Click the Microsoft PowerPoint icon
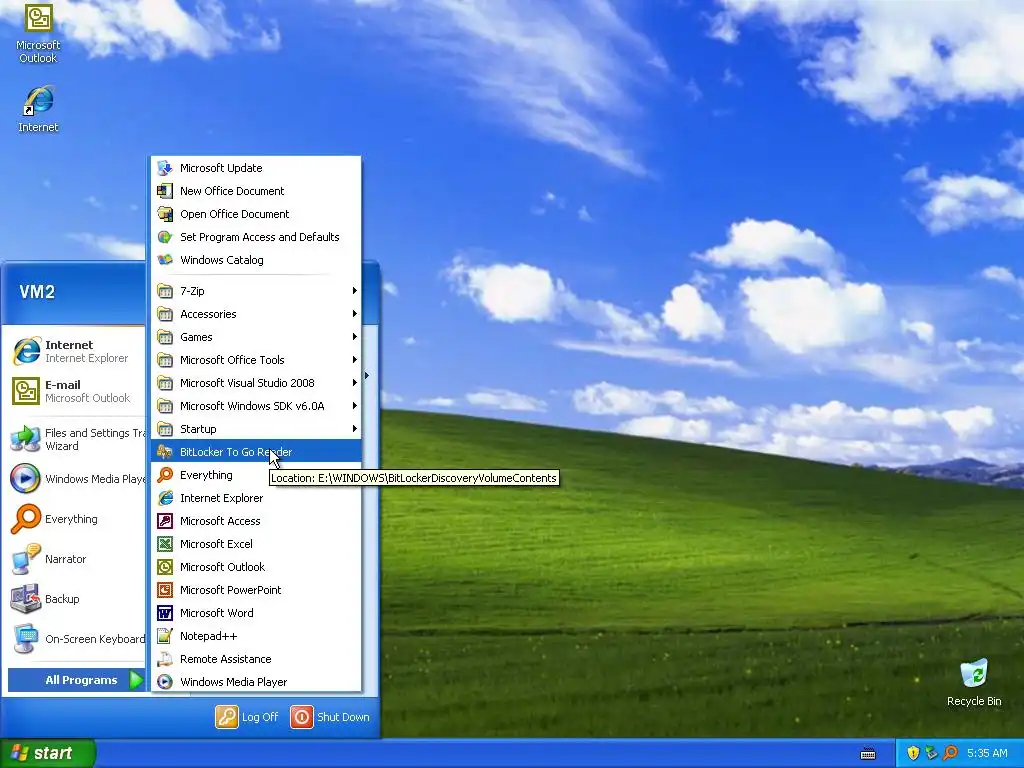The height and width of the screenshot is (768, 1024). [165, 590]
